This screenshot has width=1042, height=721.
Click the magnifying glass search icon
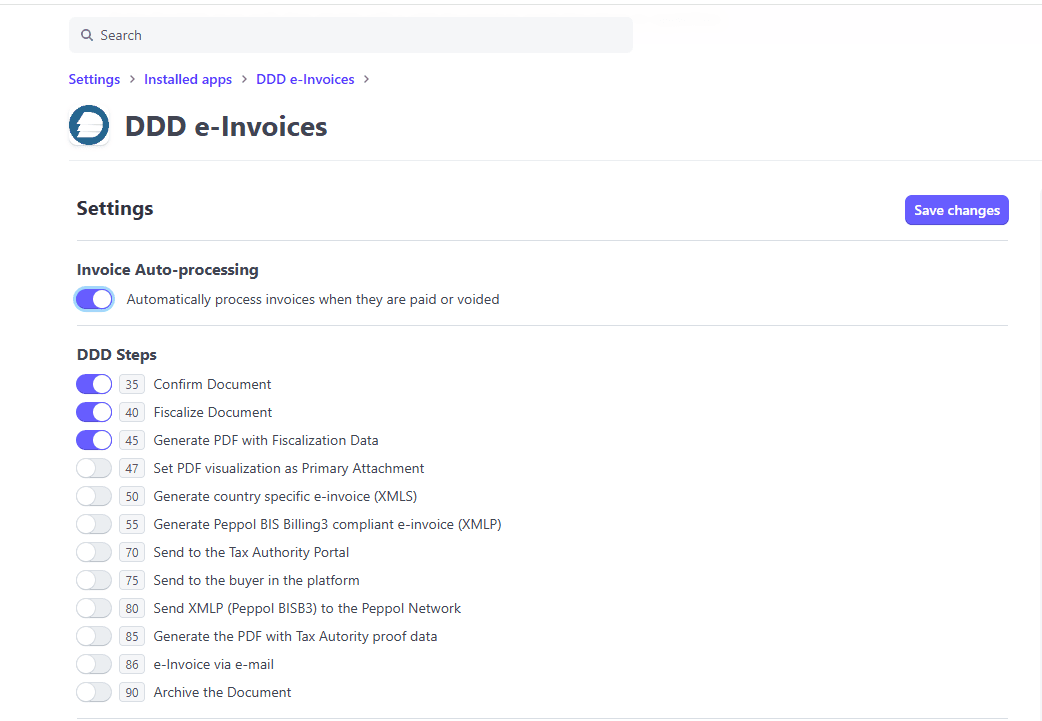(x=87, y=35)
